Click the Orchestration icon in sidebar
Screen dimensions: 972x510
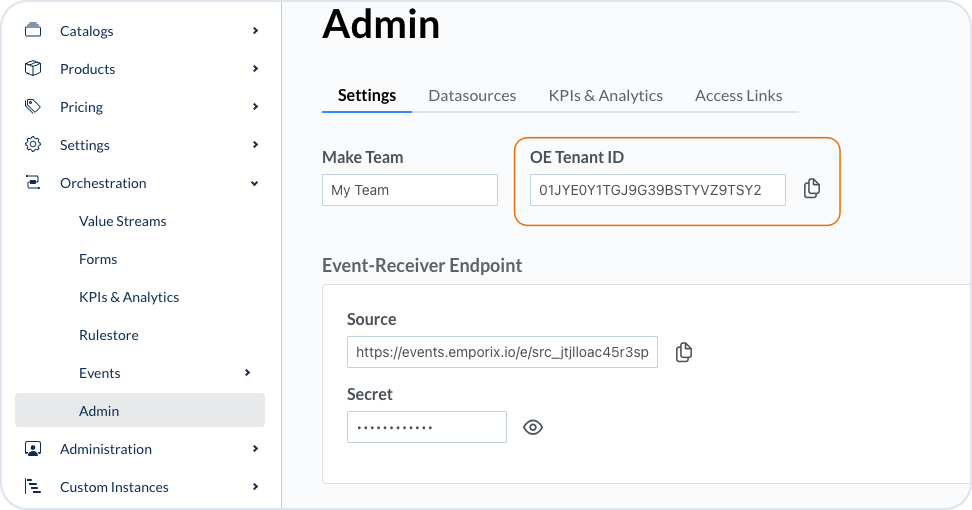(33, 183)
